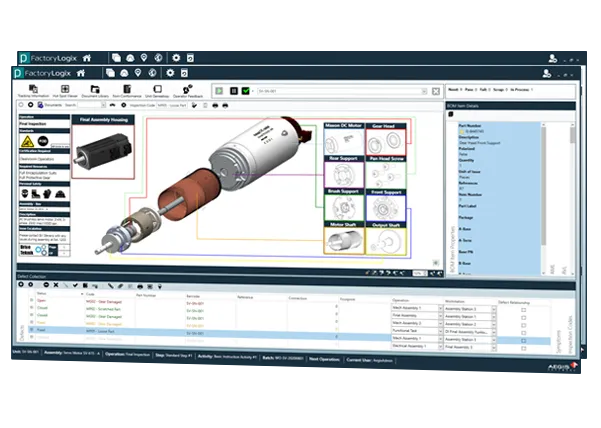Click minus circle icon in Defect Collection toolbar

pyautogui.click(x=46, y=285)
